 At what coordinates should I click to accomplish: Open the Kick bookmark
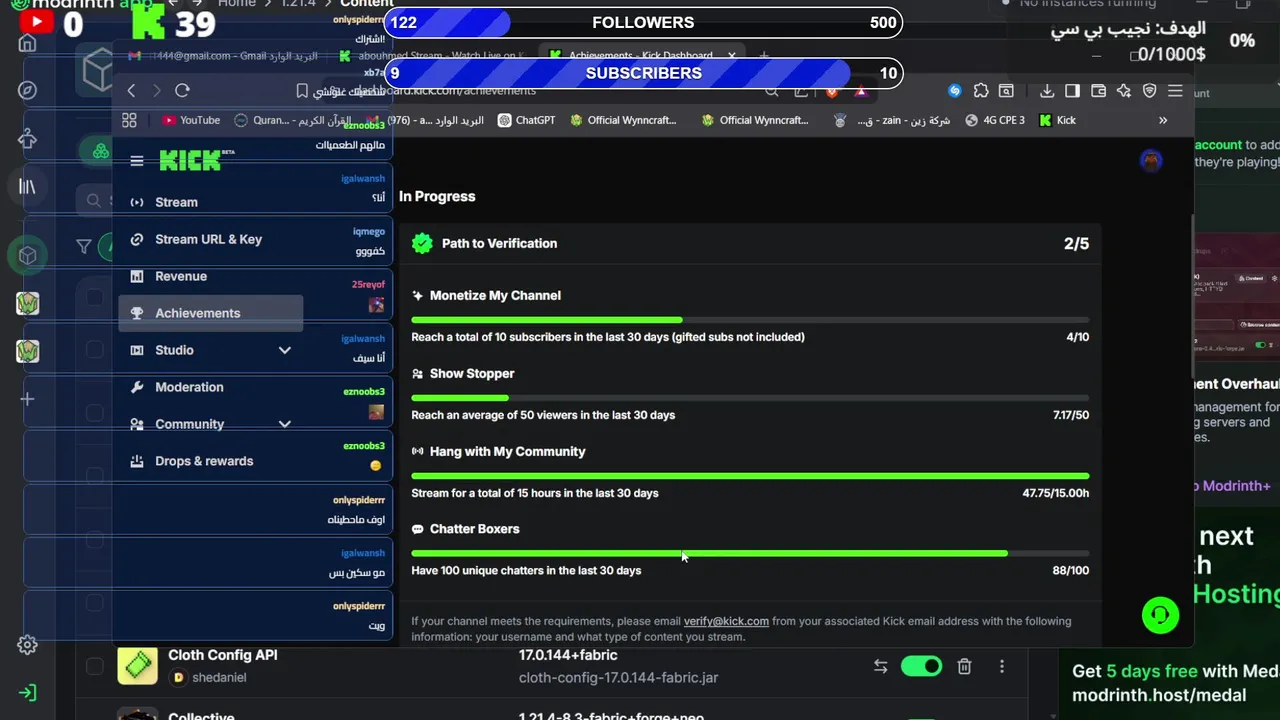pos(1058,120)
